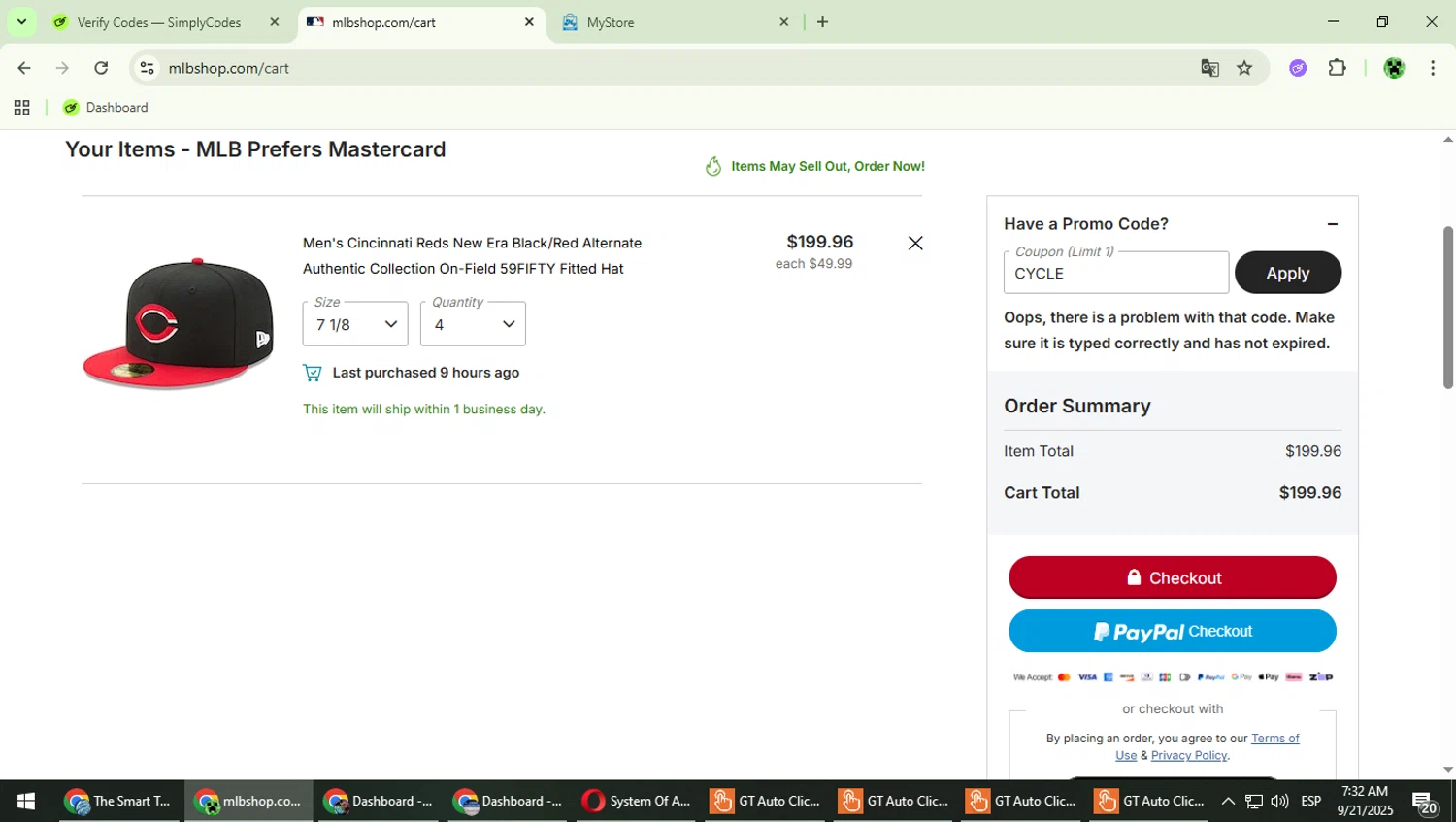Viewport: 1456px width, 822px height.
Task: Show hidden system tray icons
Action: click(x=1228, y=801)
